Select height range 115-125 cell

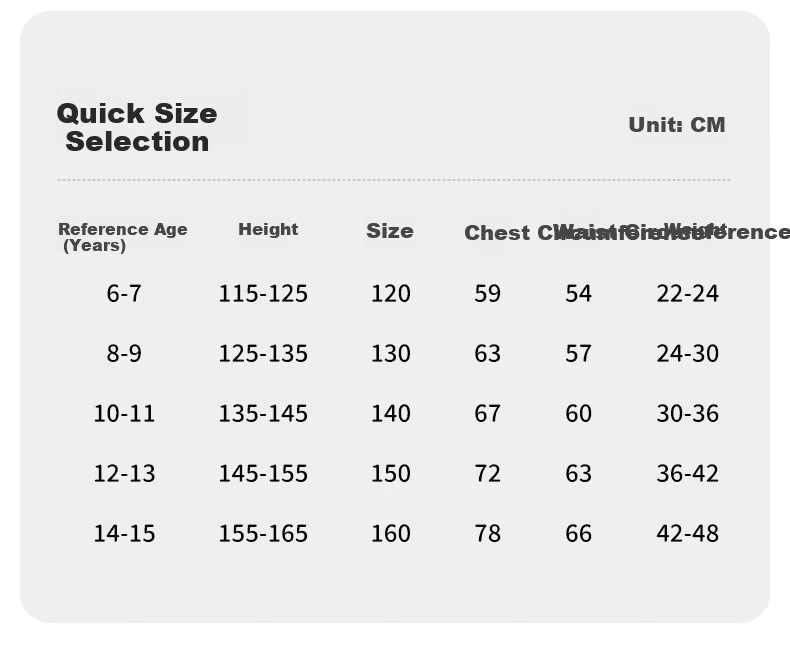[x=263, y=294]
